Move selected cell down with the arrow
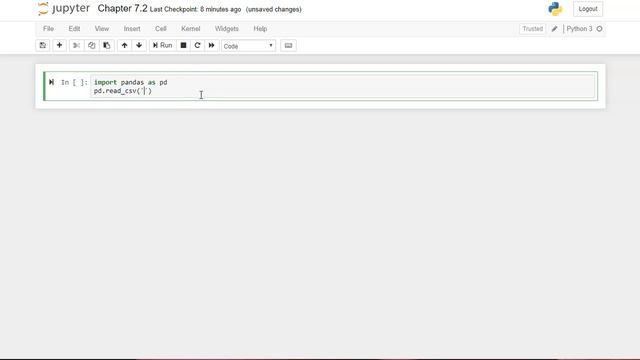Viewport: 640px width, 360px height. click(139, 45)
